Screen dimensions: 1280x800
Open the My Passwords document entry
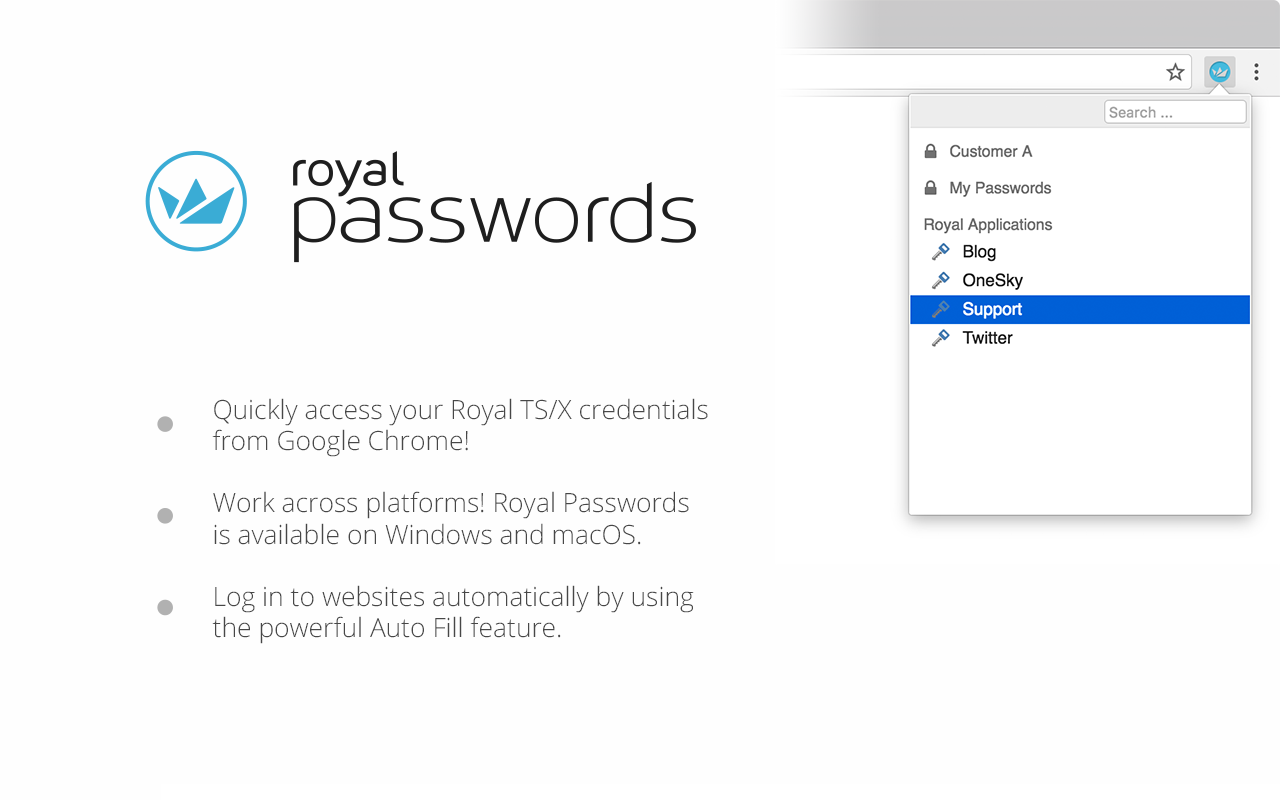1000,188
